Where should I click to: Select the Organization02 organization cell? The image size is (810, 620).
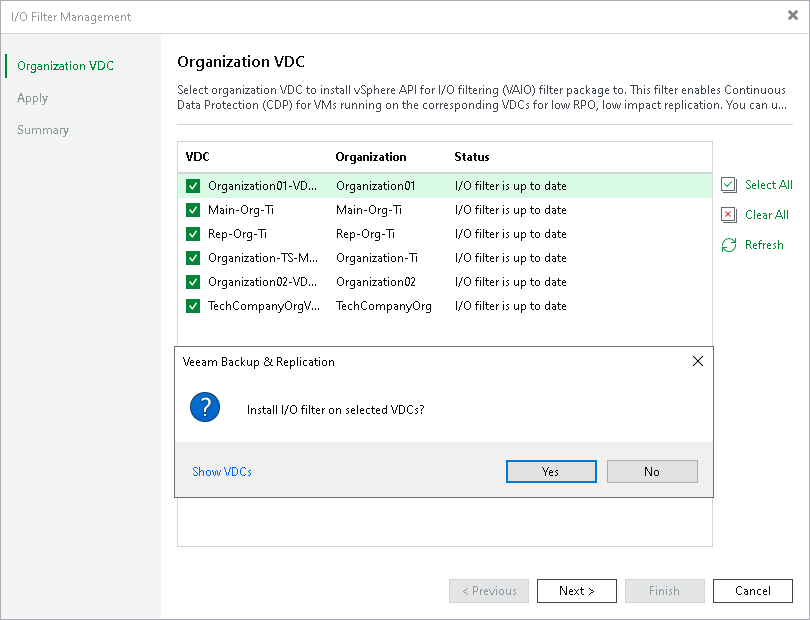(376, 282)
